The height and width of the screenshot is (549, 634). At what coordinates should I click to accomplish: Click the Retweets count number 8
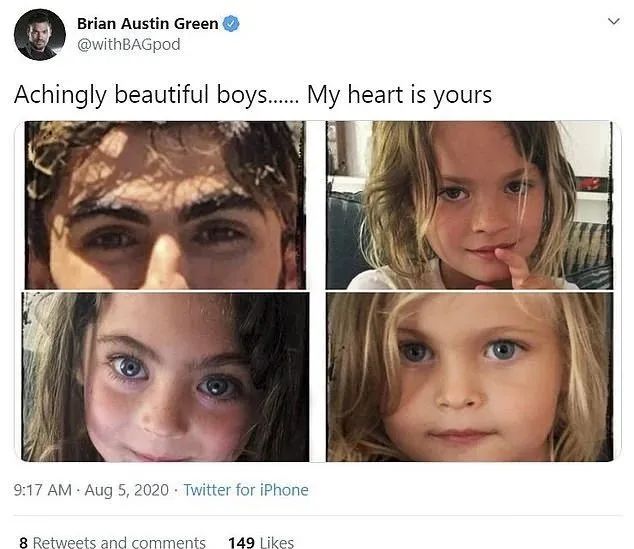click(23, 543)
